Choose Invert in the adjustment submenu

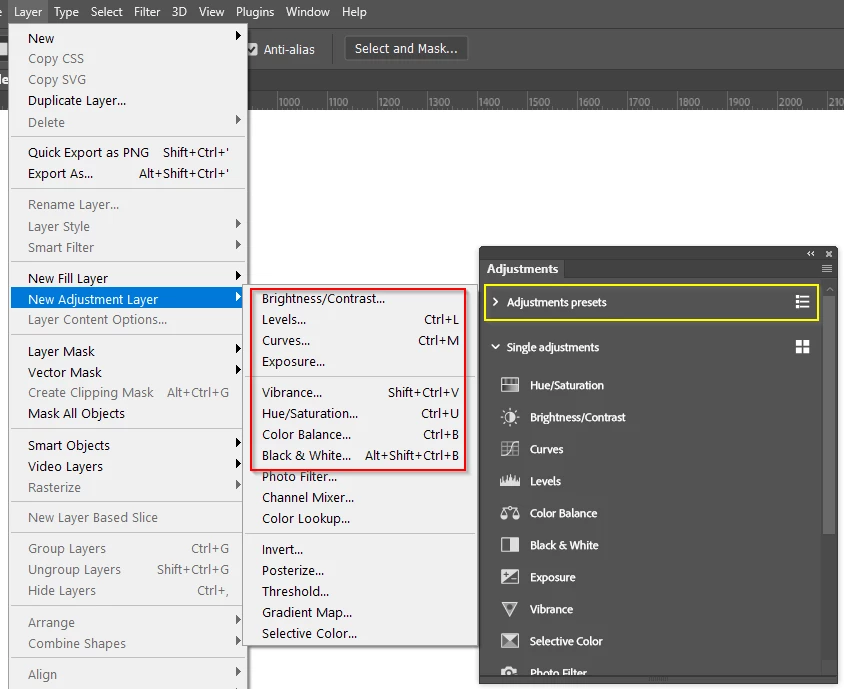(x=360, y=550)
